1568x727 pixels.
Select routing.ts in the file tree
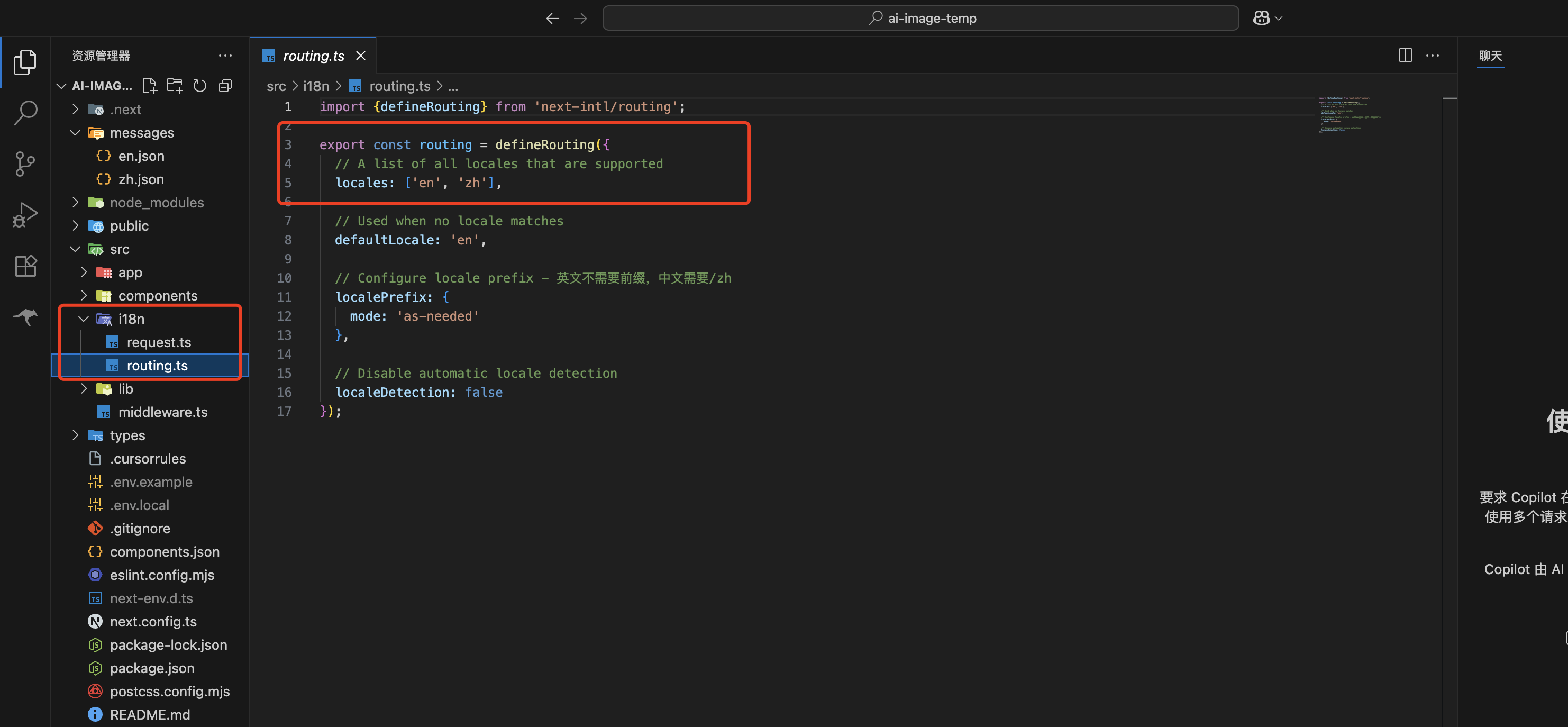coord(149,365)
